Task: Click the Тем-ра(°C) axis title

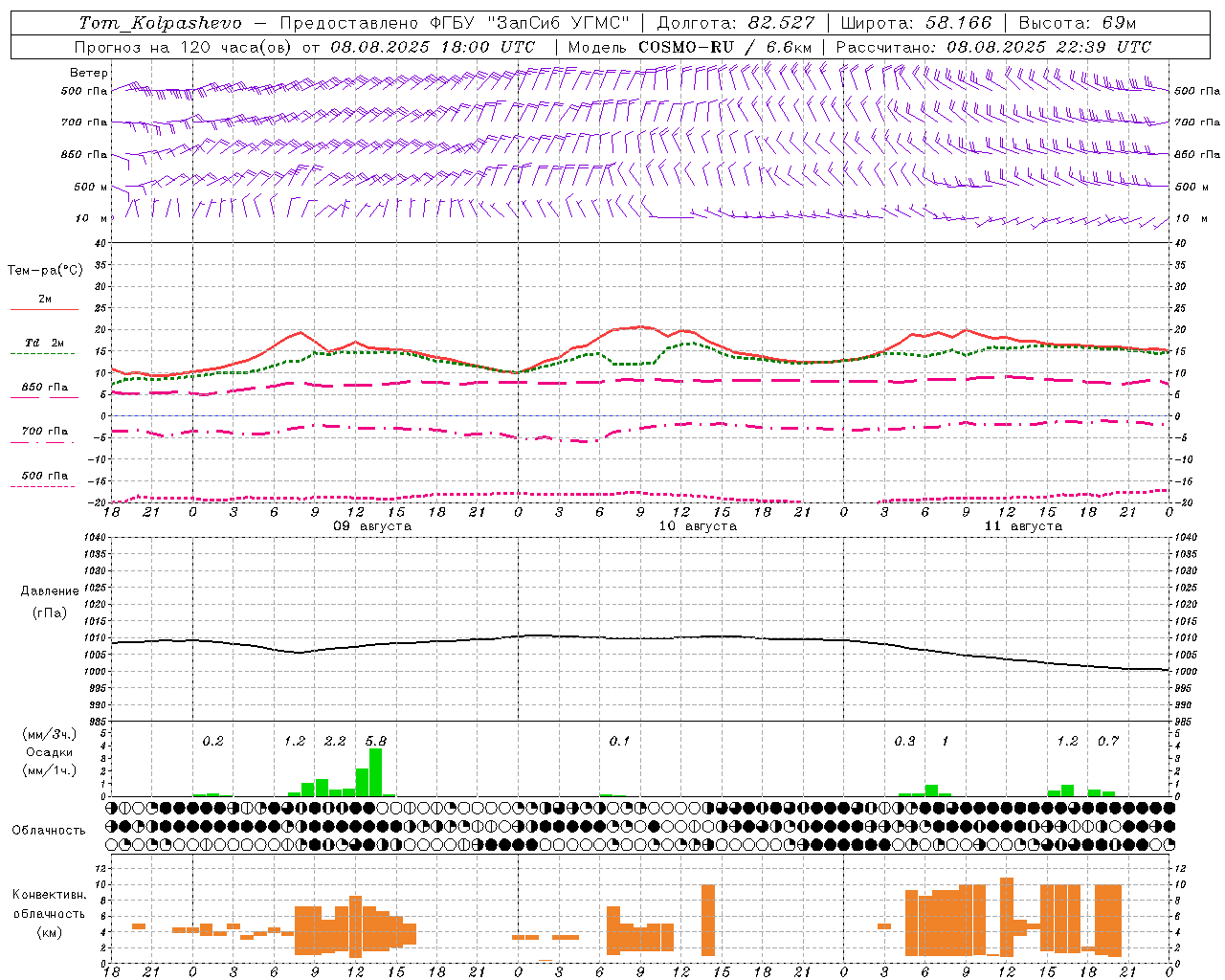Action: coord(45,271)
